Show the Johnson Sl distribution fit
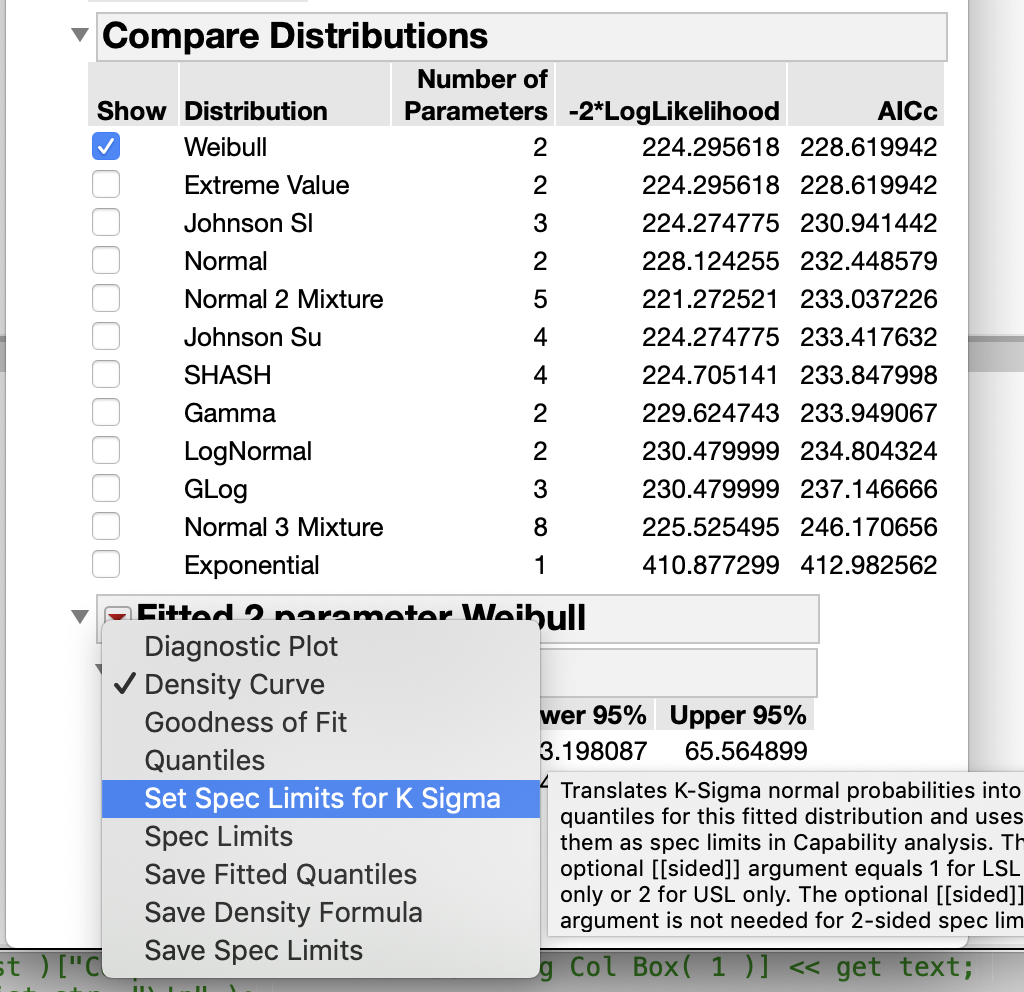This screenshot has width=1024, height=992. coord(106,223)
